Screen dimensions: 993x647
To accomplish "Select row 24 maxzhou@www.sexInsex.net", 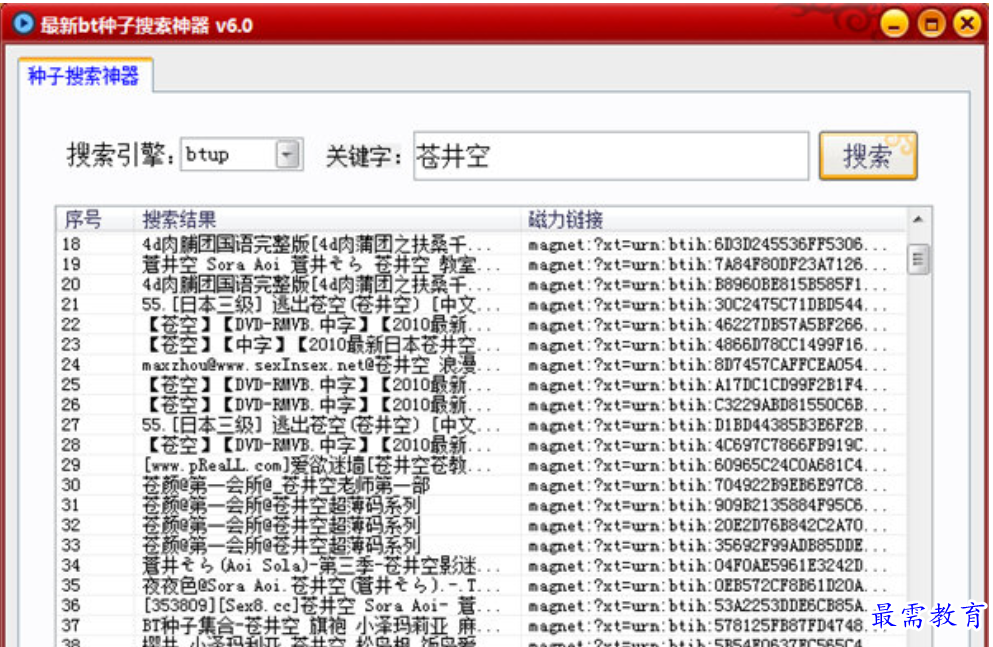I will click(x=481, y=365).
